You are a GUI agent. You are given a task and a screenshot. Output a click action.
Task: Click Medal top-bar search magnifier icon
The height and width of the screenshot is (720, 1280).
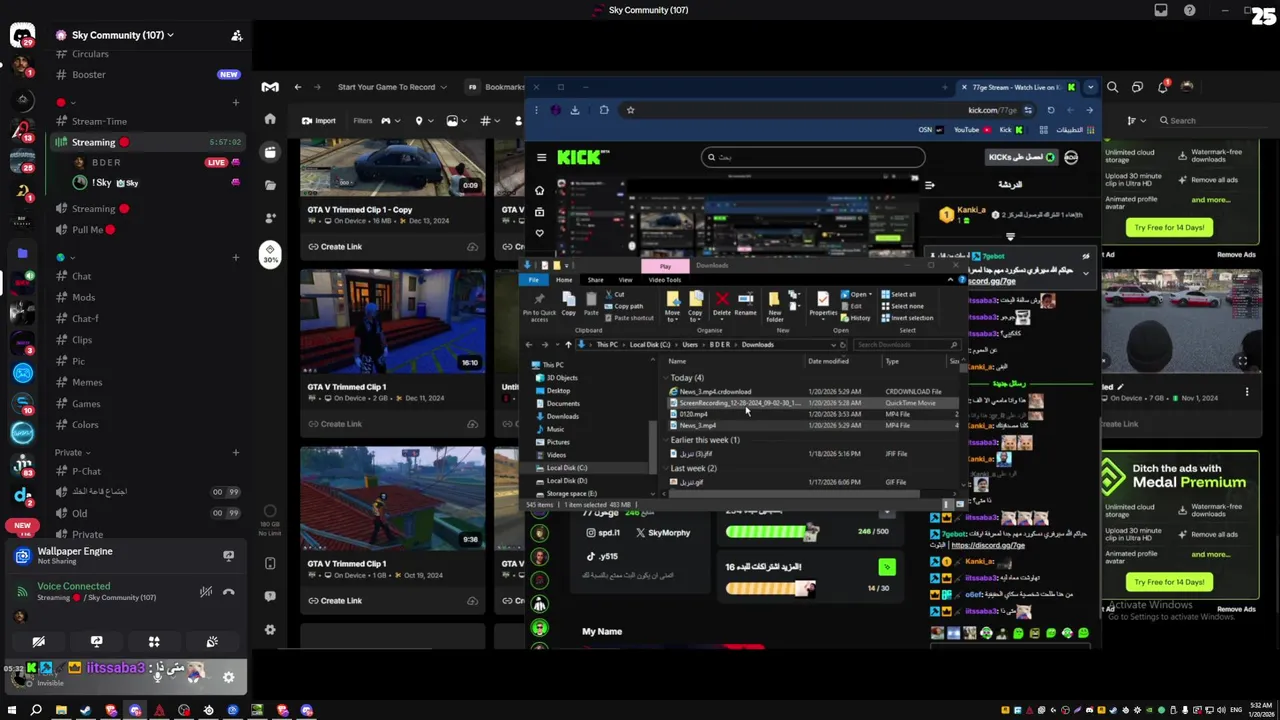click(x=1112, y=87)
